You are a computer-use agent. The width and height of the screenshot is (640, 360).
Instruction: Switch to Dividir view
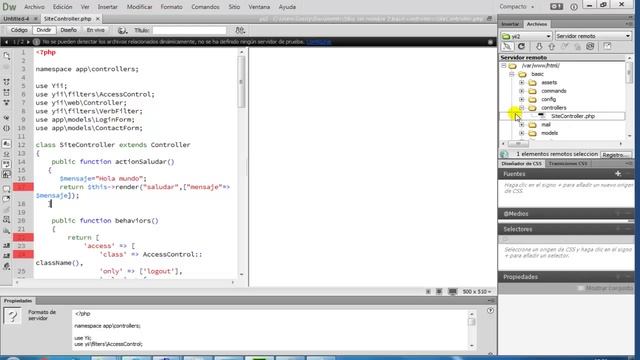click(44, 30)
